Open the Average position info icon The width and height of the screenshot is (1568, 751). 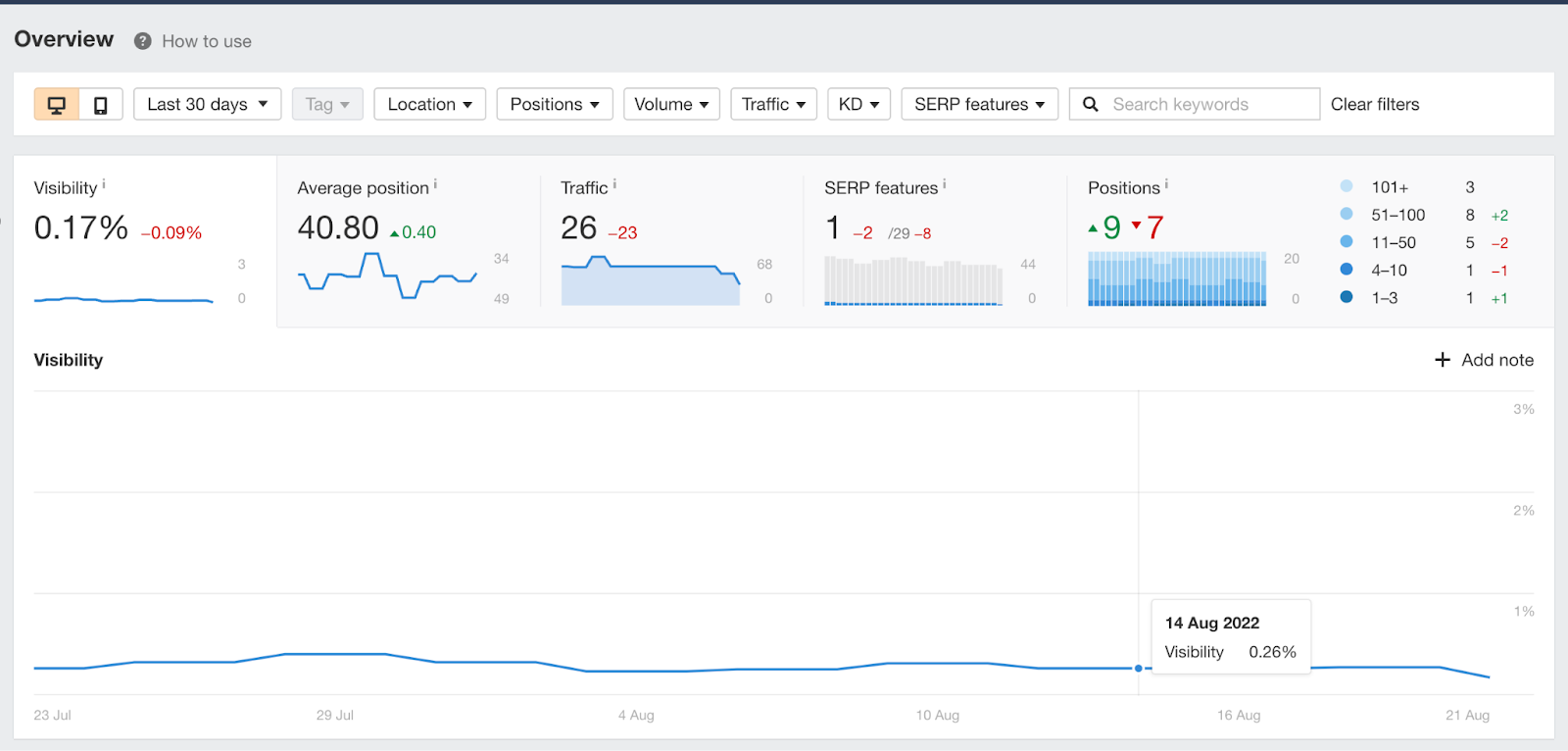[x=435, y=183]
